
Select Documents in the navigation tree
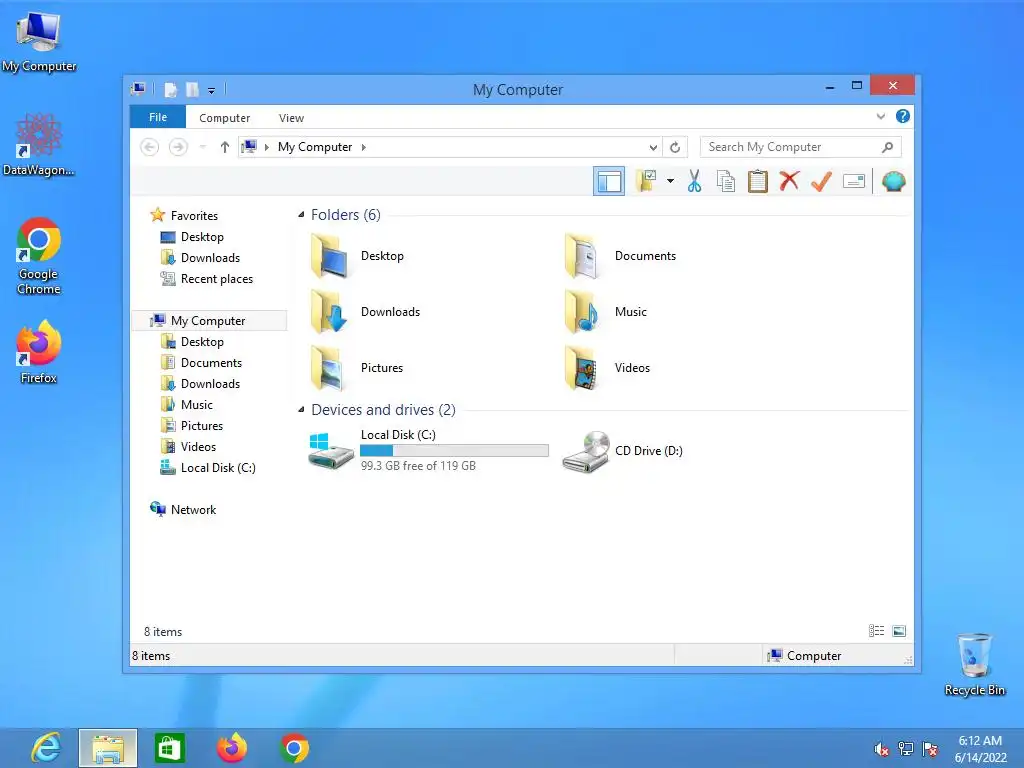pyautogui.click(x=211, y=362)
